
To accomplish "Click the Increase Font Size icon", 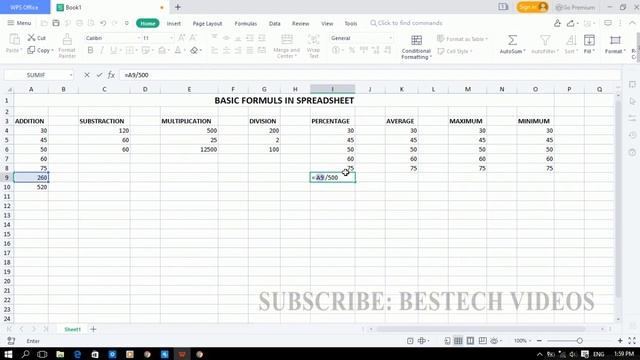I will tap(182, 38).
